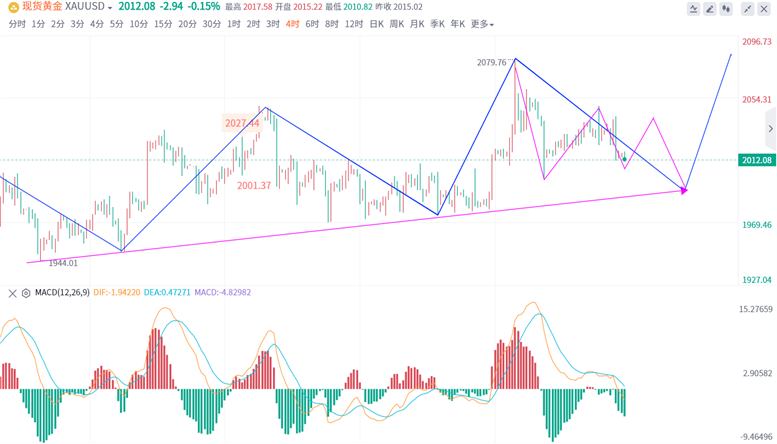Expand the right side panel chevron
777x444 pixels.
click(x=770, y=129)
